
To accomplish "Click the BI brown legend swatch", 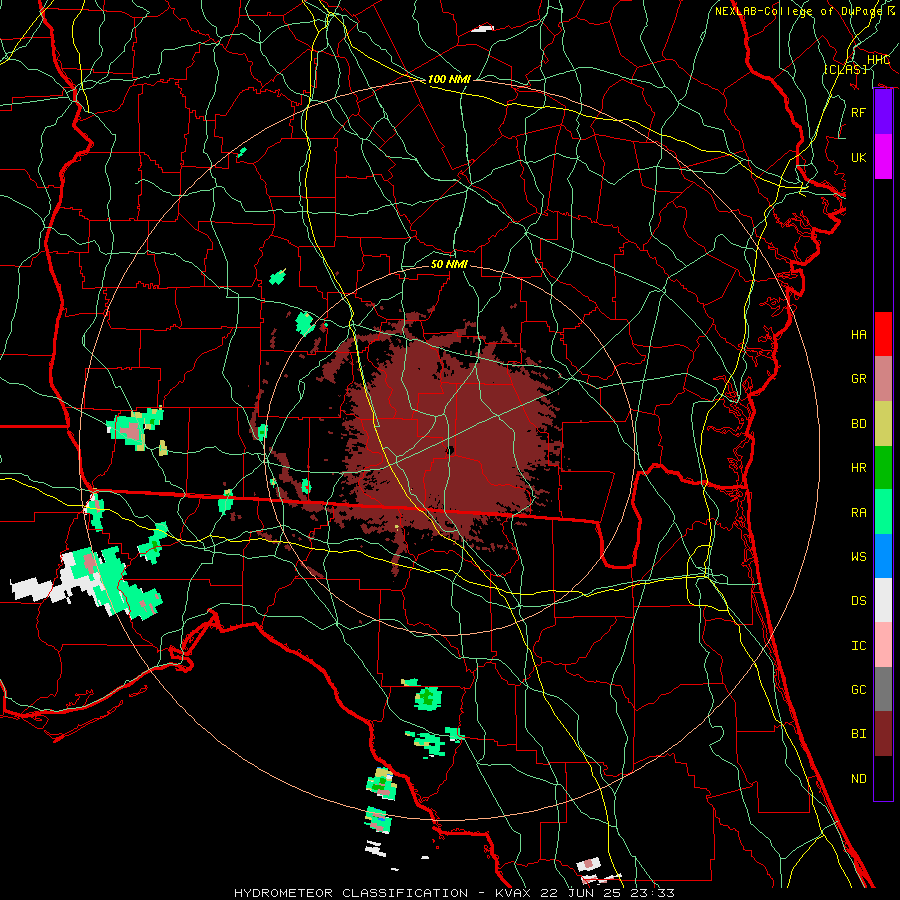I will point(883,734).
